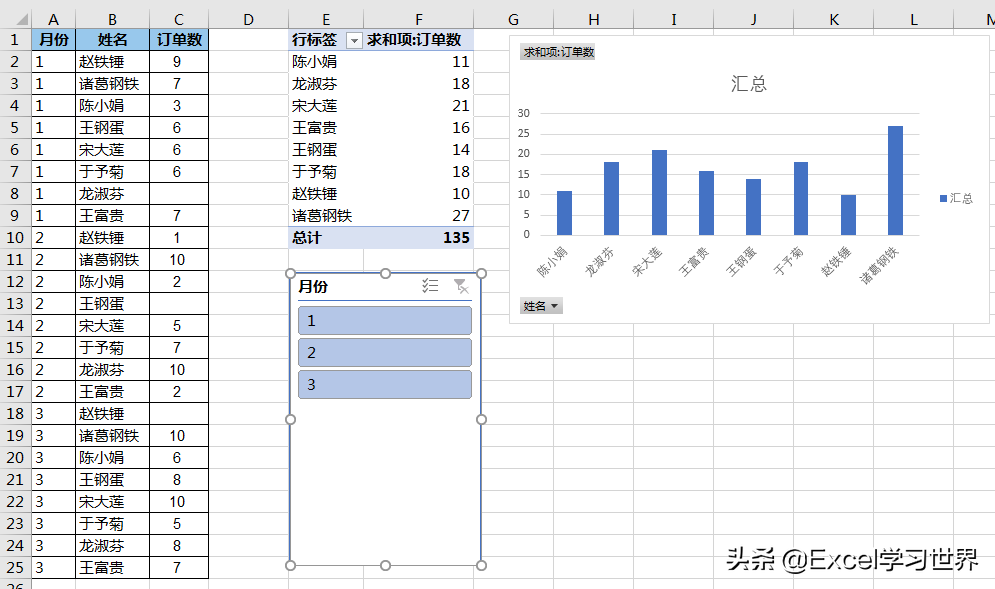Click the 订单数 header cell C1

click(179, 40)
